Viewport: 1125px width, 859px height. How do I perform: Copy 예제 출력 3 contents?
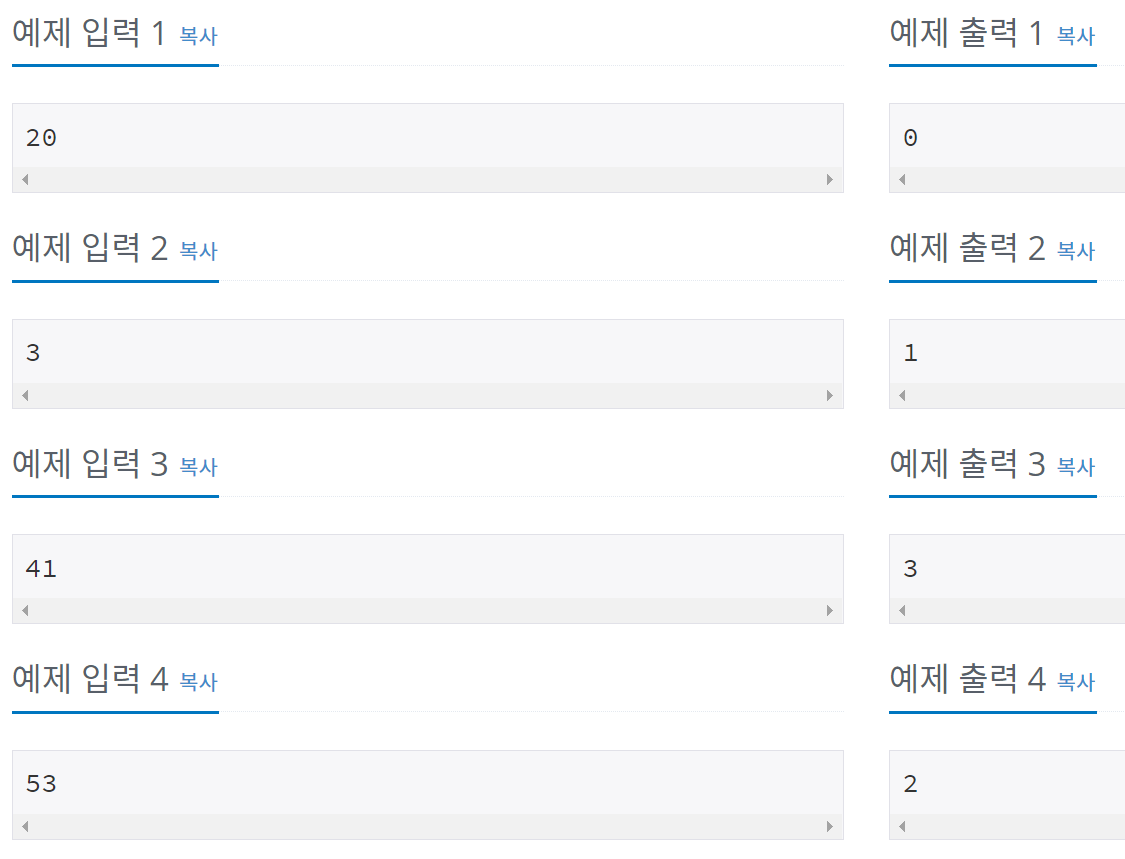click(1074, 467)
